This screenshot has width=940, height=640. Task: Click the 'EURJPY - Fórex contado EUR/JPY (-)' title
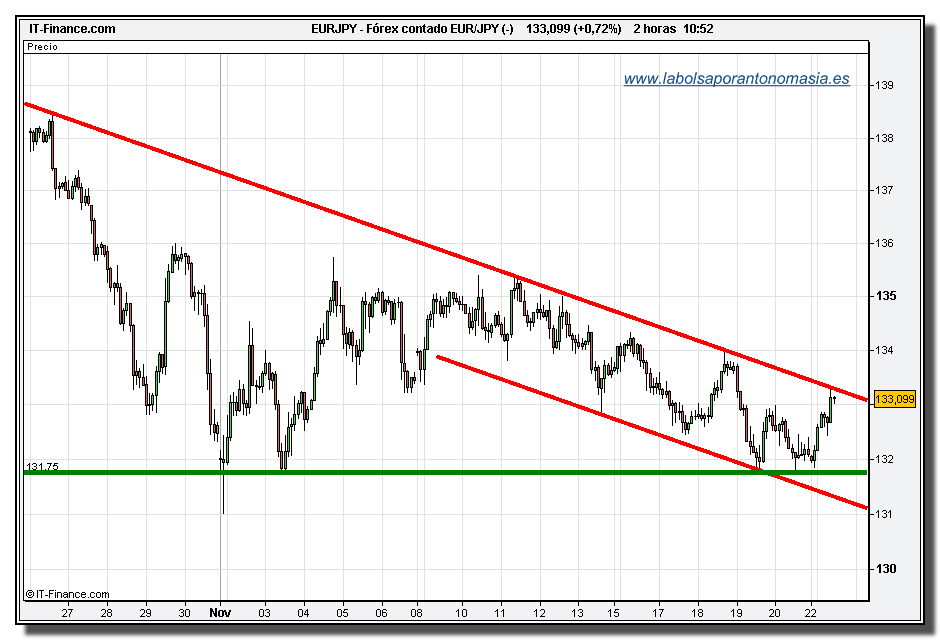pos(412,29)
